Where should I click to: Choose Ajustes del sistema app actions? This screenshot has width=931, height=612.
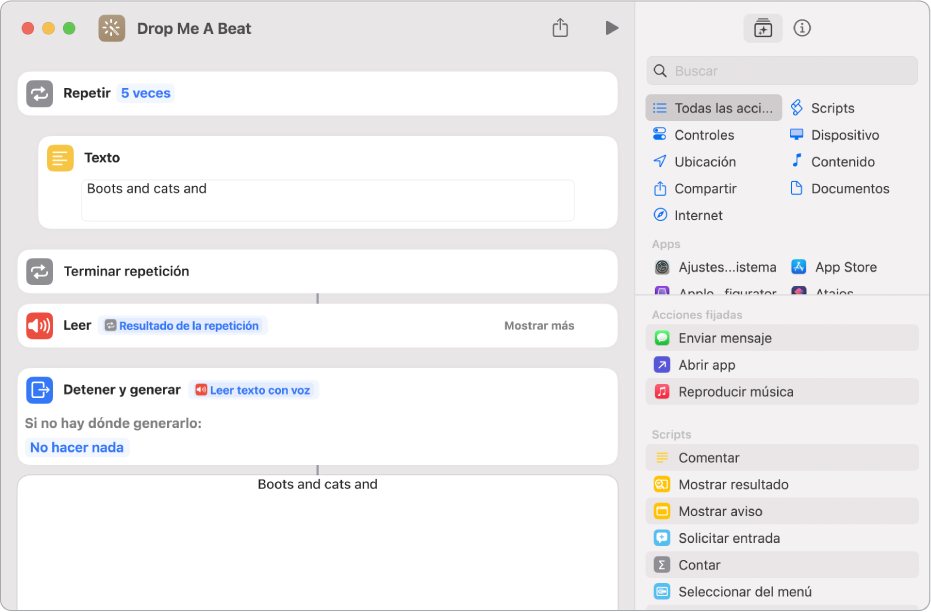715,267
